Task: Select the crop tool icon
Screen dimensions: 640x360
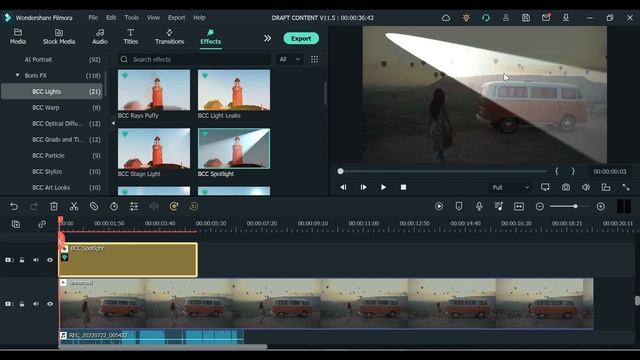Action: pyautogui.click(x=94, y=207)
